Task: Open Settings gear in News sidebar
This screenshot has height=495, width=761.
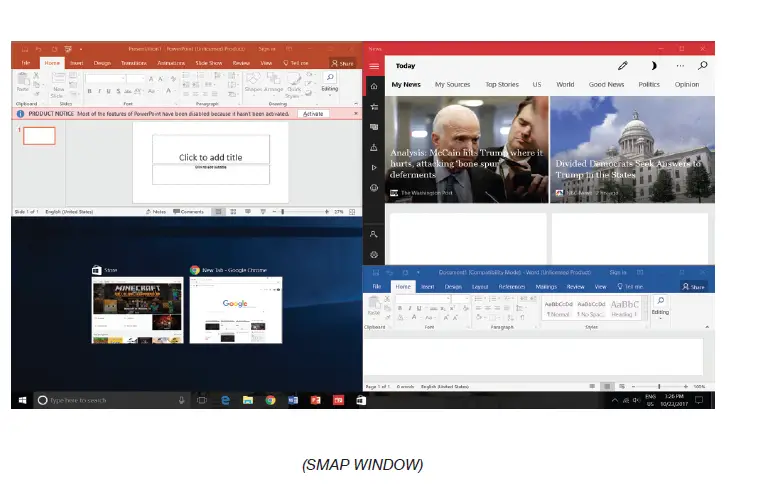Action: tap(374, 254)
